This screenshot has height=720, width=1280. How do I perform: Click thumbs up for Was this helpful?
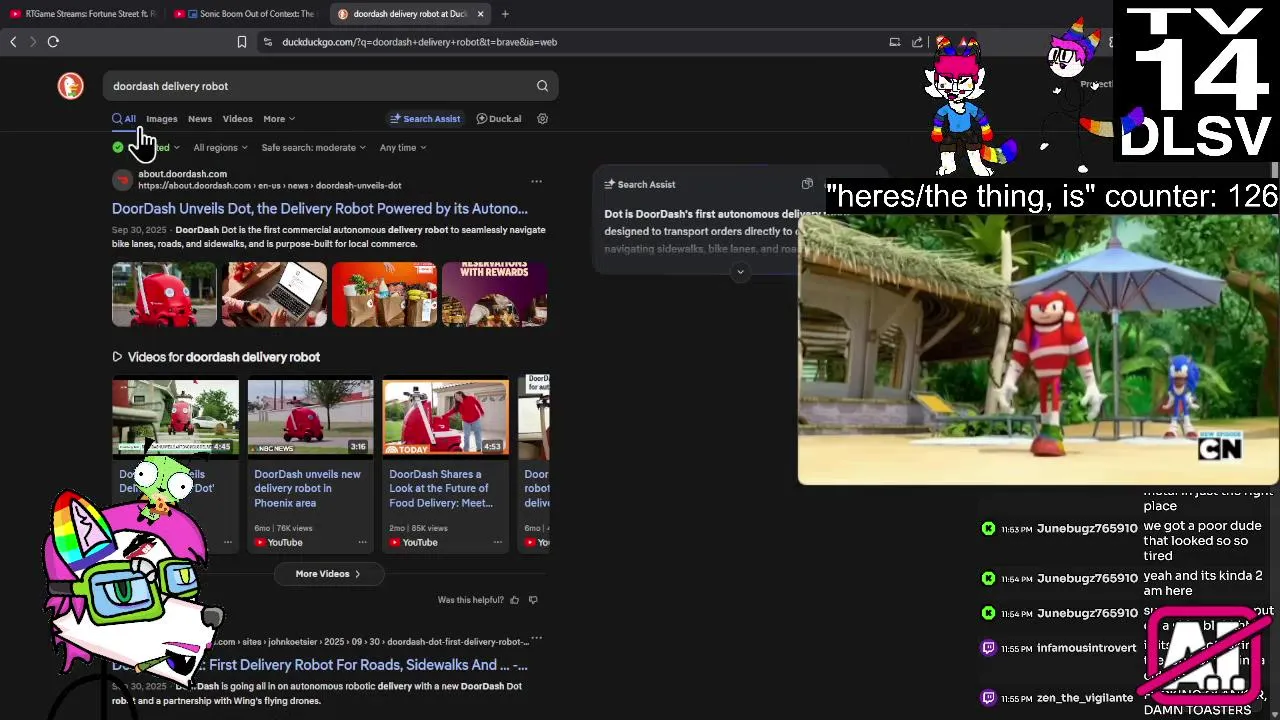(x=515, y=600)
